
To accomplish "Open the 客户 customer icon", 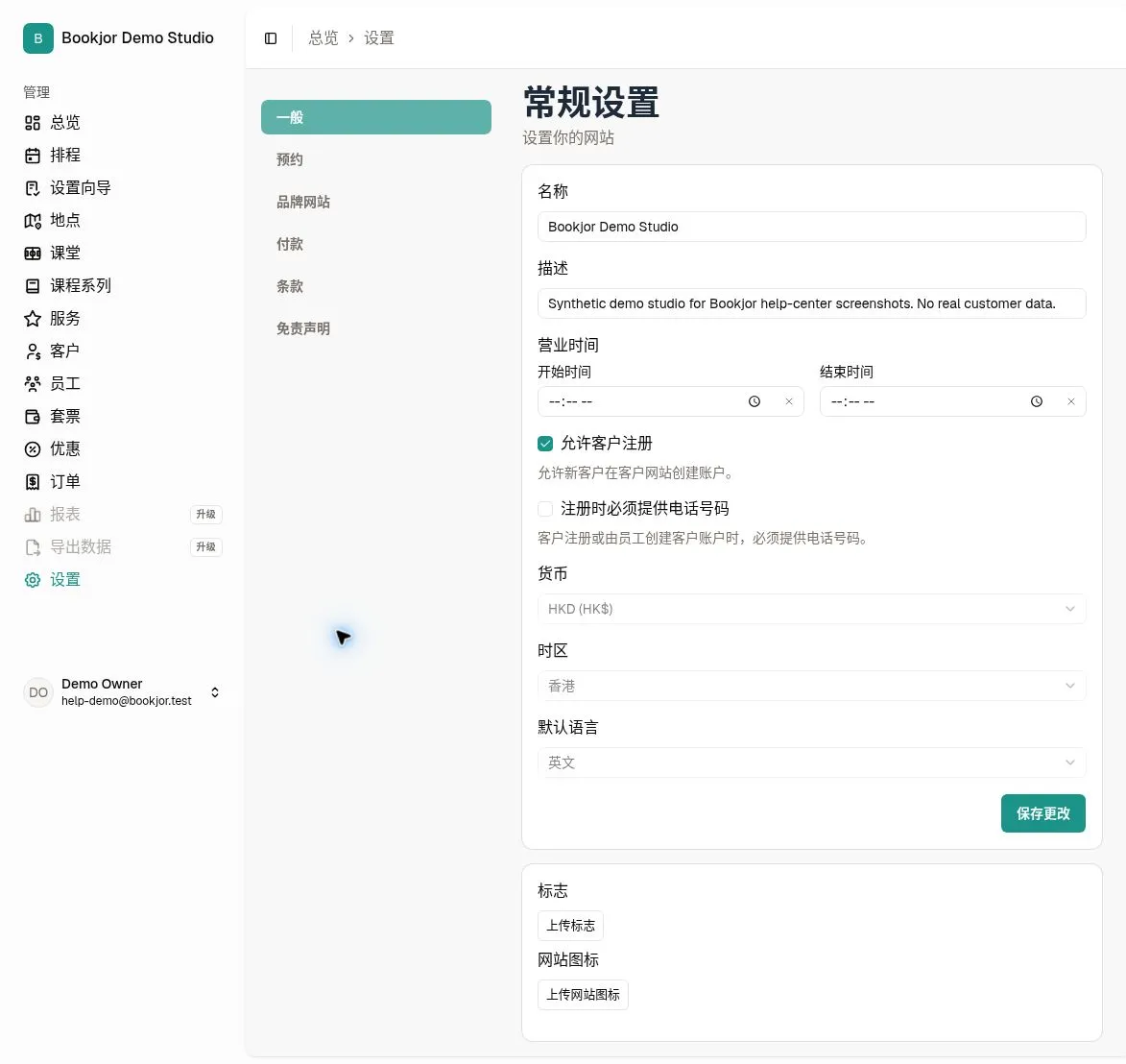I will coord(33,351).
